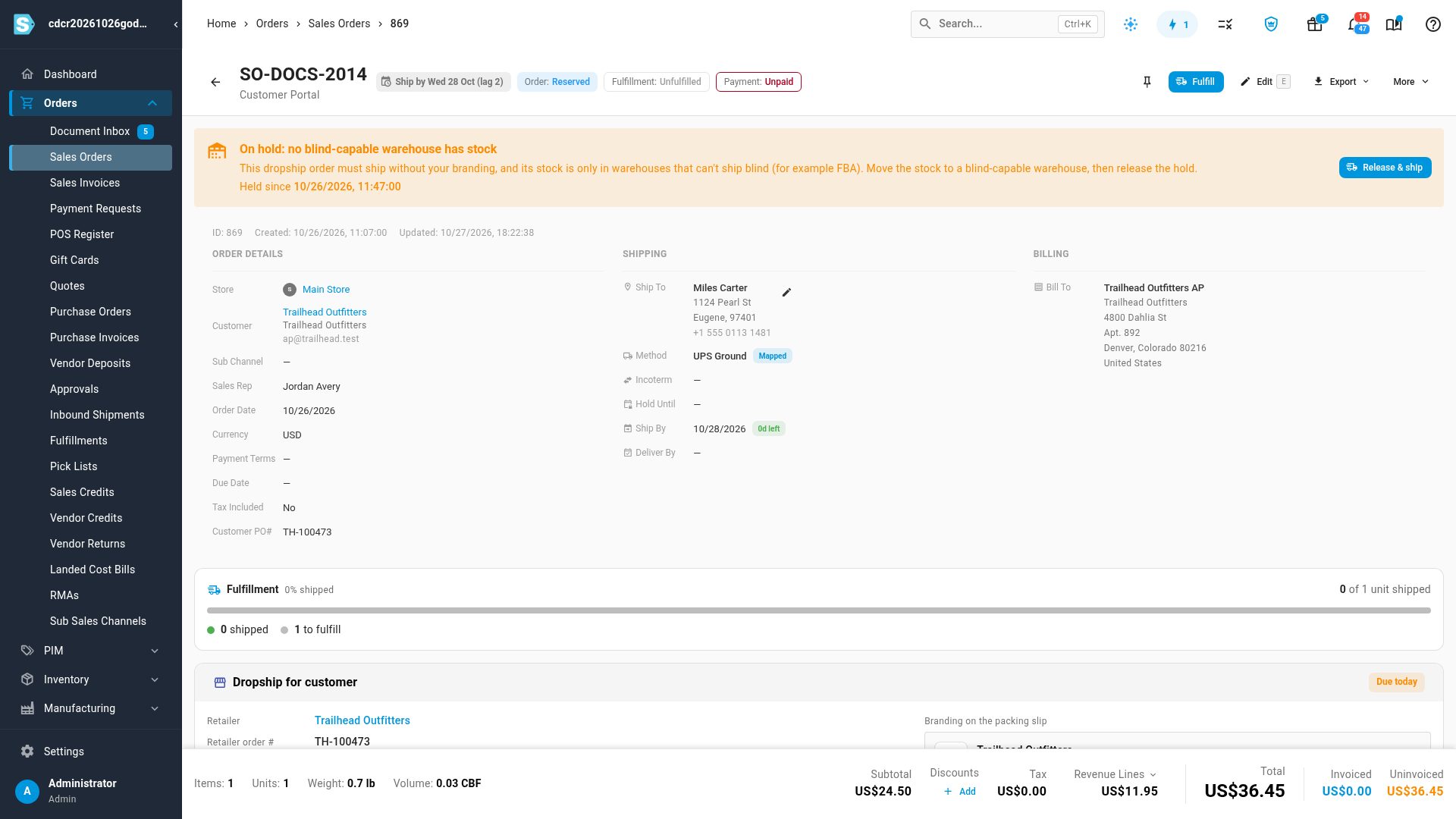Click Release & ship button
The height and width of the screenshot is (819, 1456).
[x=1385, y=168]
